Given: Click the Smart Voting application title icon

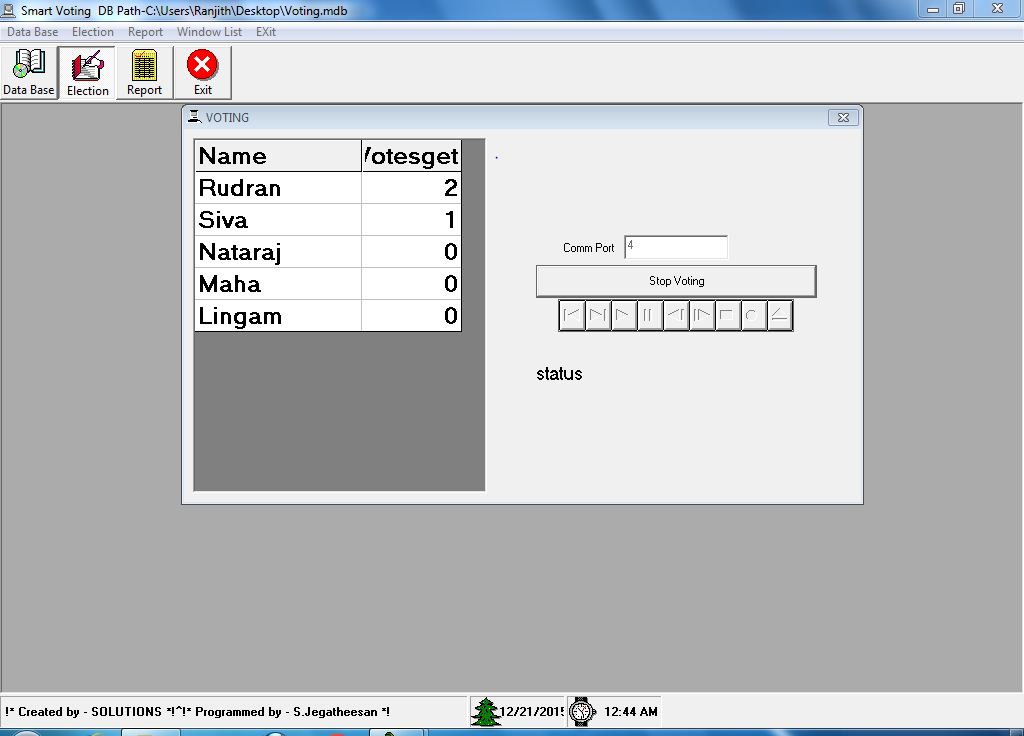Looking at the screenshot, I should 8,10.
